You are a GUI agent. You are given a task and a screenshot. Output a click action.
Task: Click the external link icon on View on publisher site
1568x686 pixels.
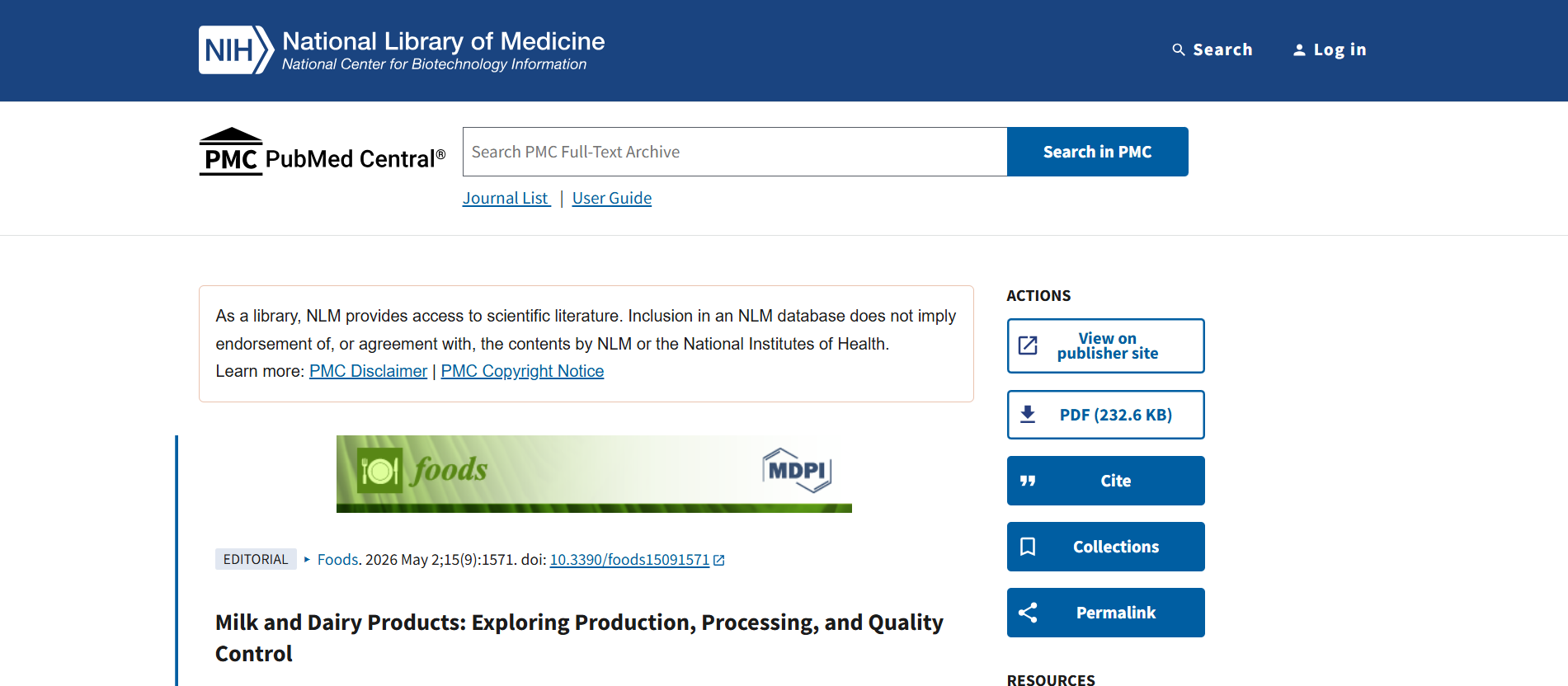(1028, 345)
